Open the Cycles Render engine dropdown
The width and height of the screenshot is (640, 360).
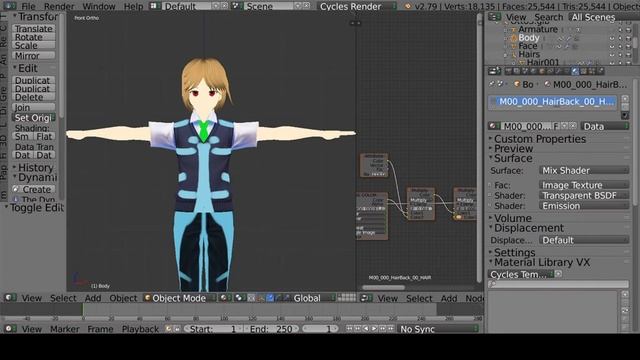(357, 6)
